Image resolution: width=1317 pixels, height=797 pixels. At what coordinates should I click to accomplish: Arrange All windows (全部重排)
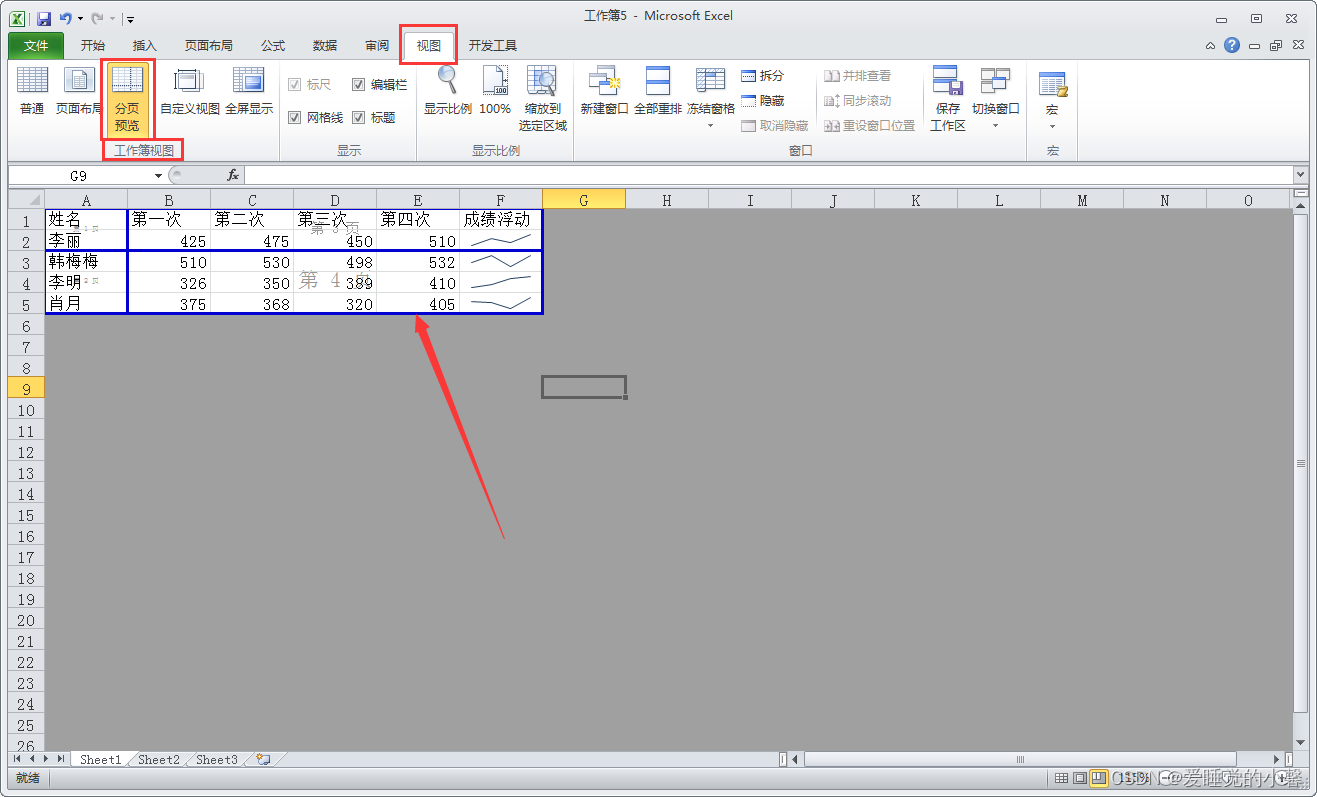coord(657,92)
